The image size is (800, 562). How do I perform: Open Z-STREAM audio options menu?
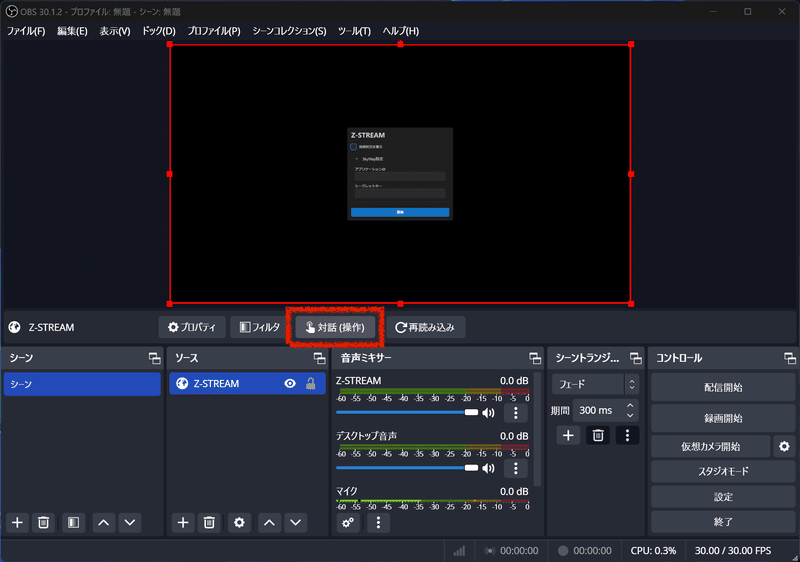click(516, 413)
